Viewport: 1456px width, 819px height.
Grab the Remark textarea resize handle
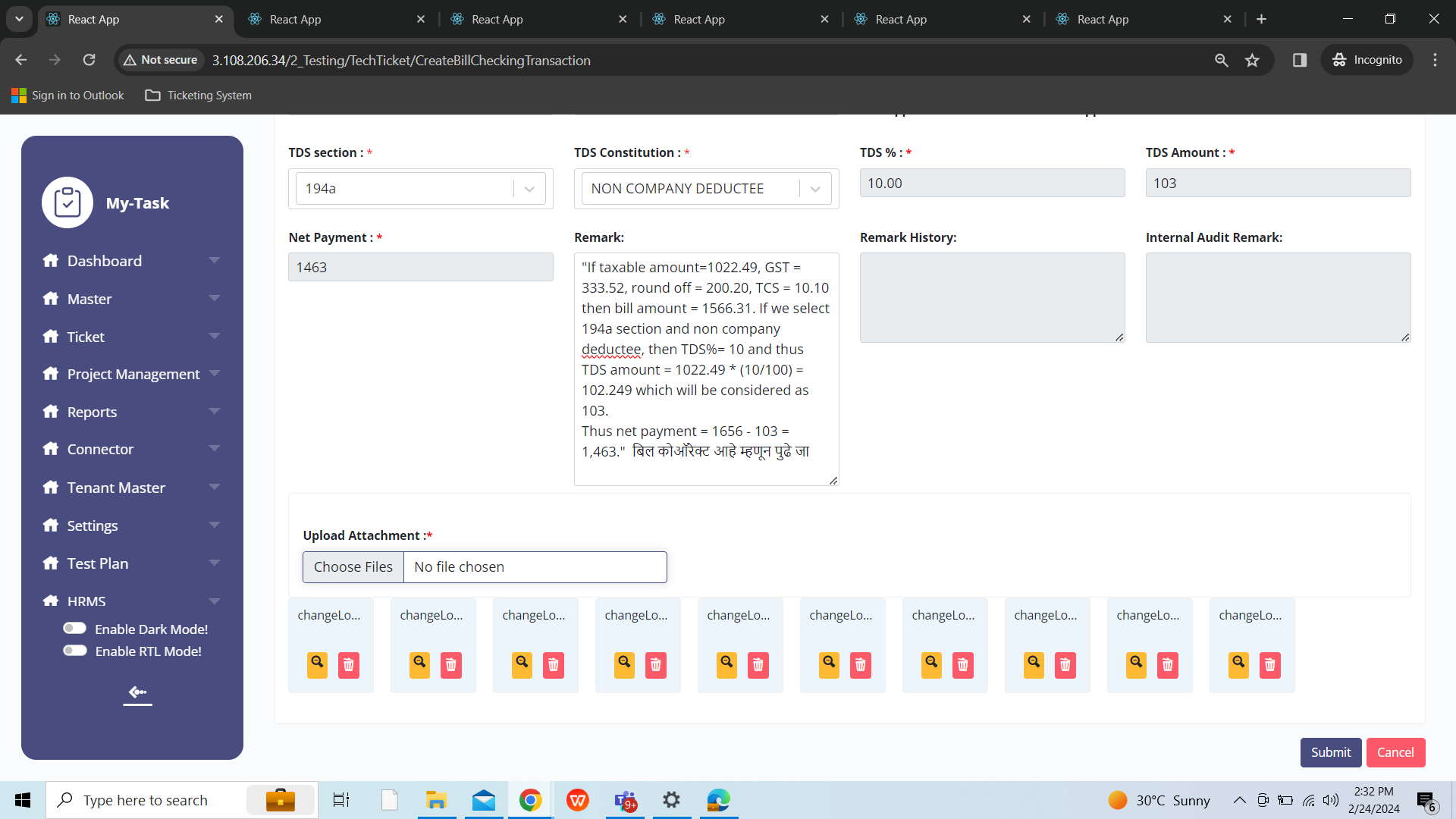click(833, 480)
